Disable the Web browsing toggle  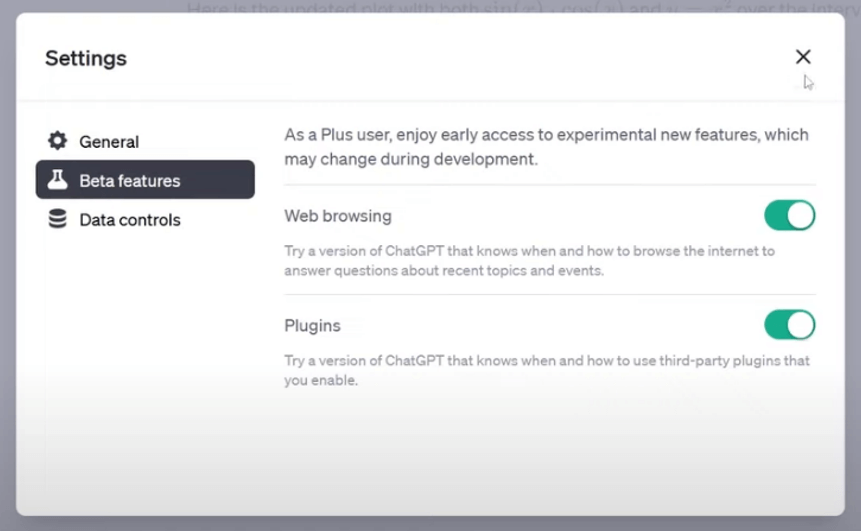pos(789,215)
